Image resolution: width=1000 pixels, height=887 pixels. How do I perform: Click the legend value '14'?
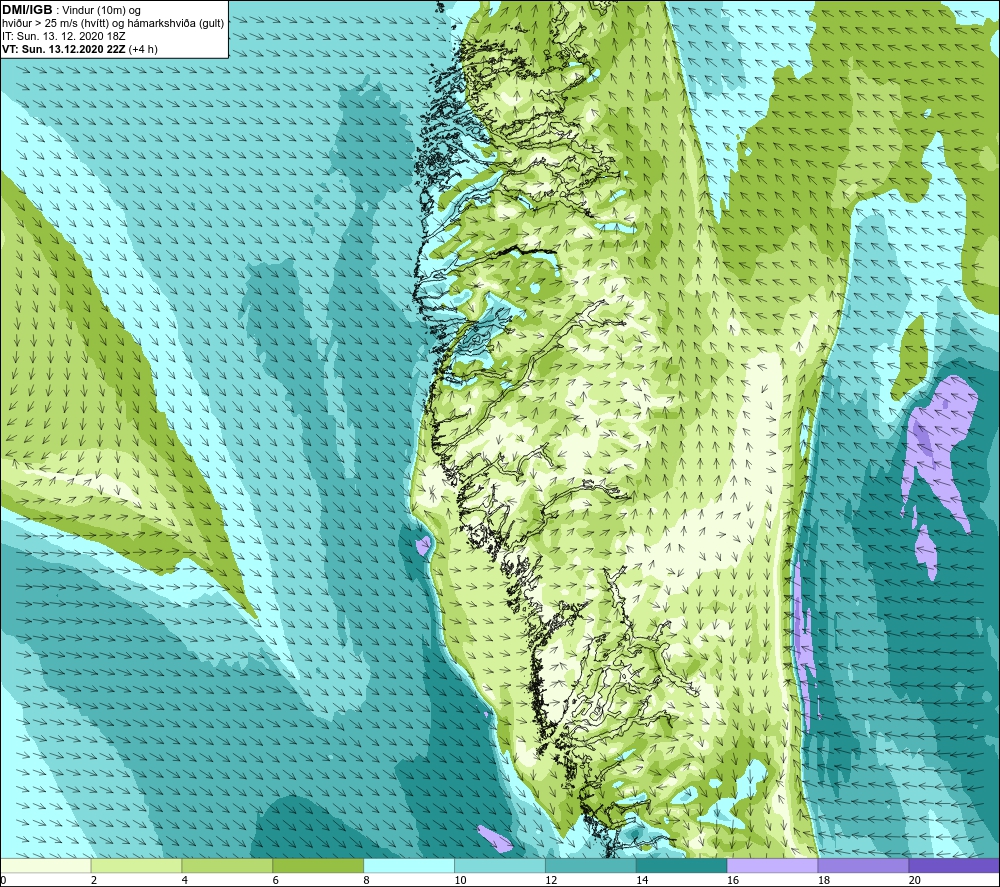(642, 880)
